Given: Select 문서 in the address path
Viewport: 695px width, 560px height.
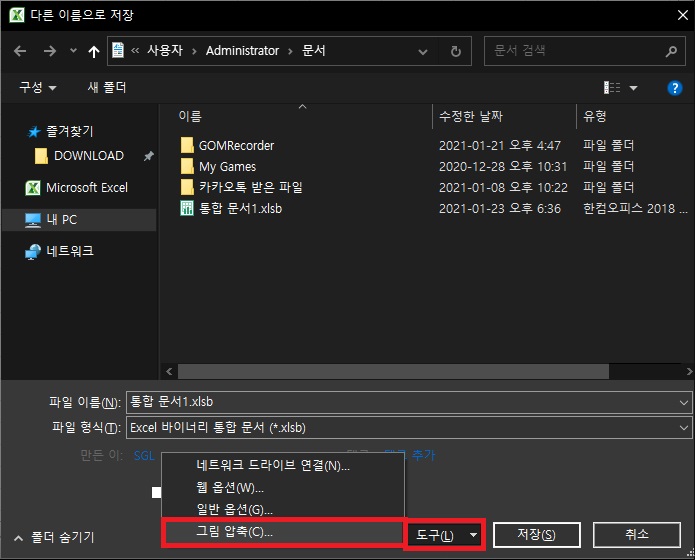Looking at the screenshot, I should click(x=314, y=51).
